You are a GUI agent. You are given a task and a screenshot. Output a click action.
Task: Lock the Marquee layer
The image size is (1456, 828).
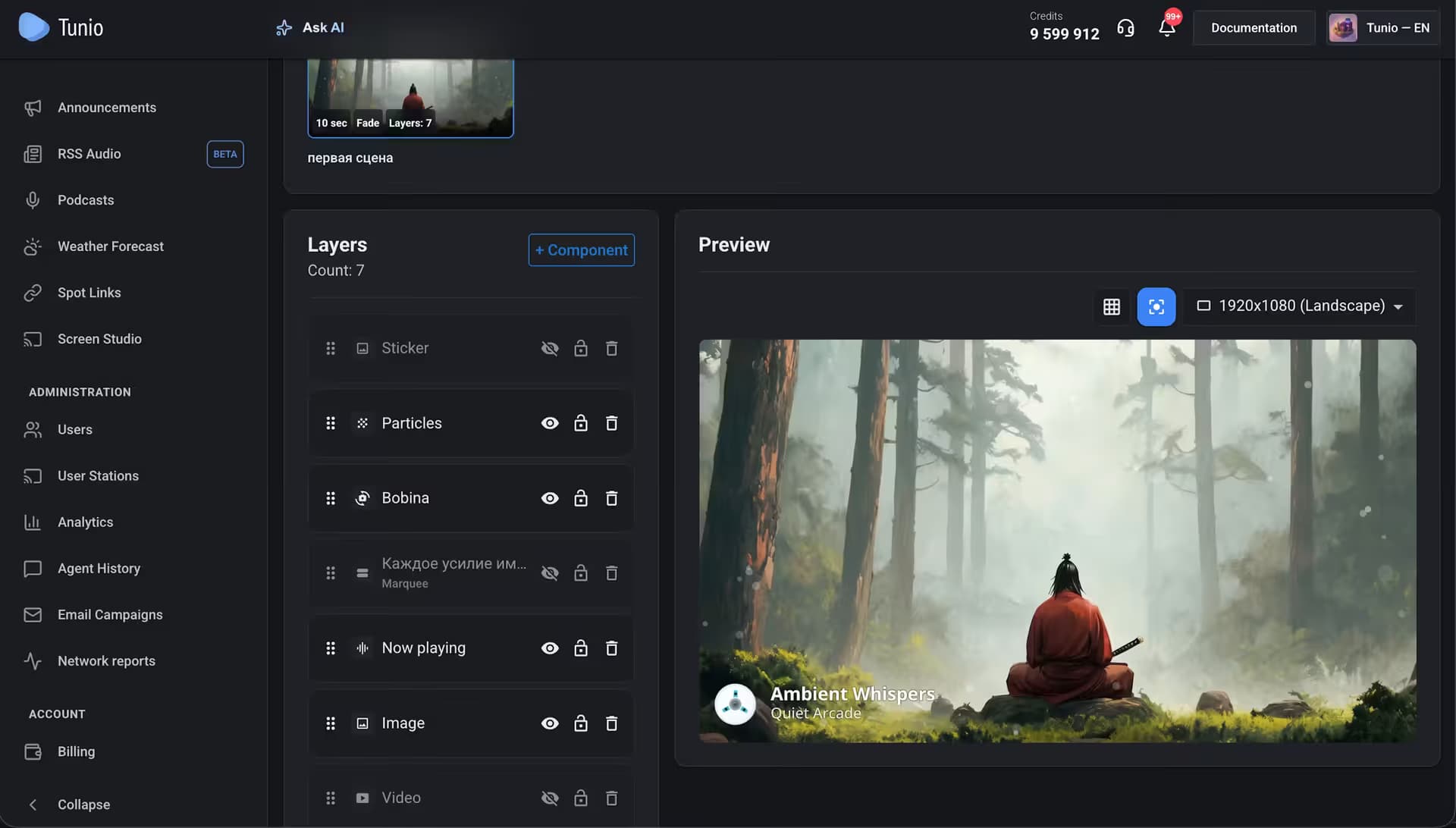(581, 574)
